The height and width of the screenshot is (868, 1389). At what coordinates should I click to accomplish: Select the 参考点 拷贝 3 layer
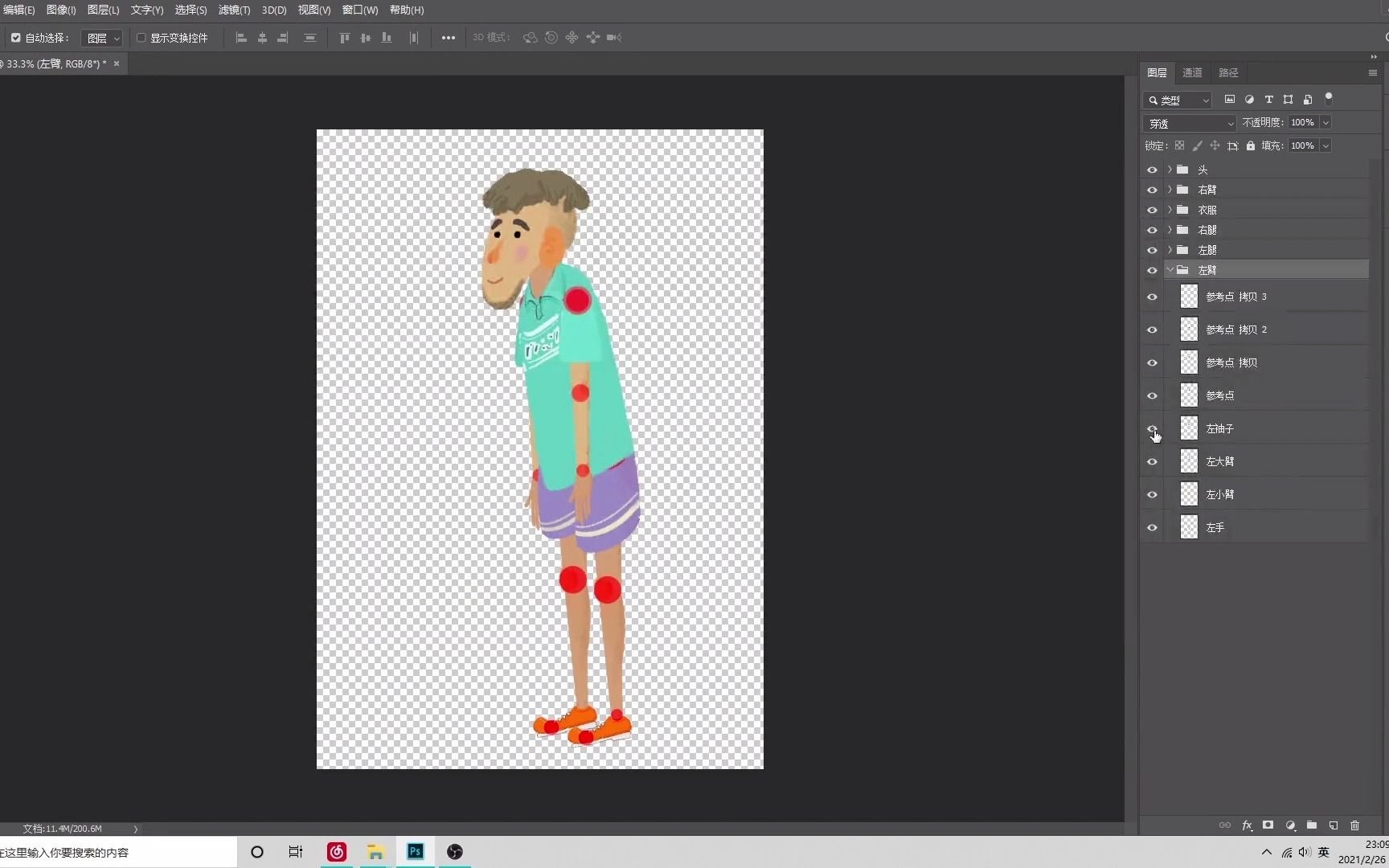[x=1268, y=297]
